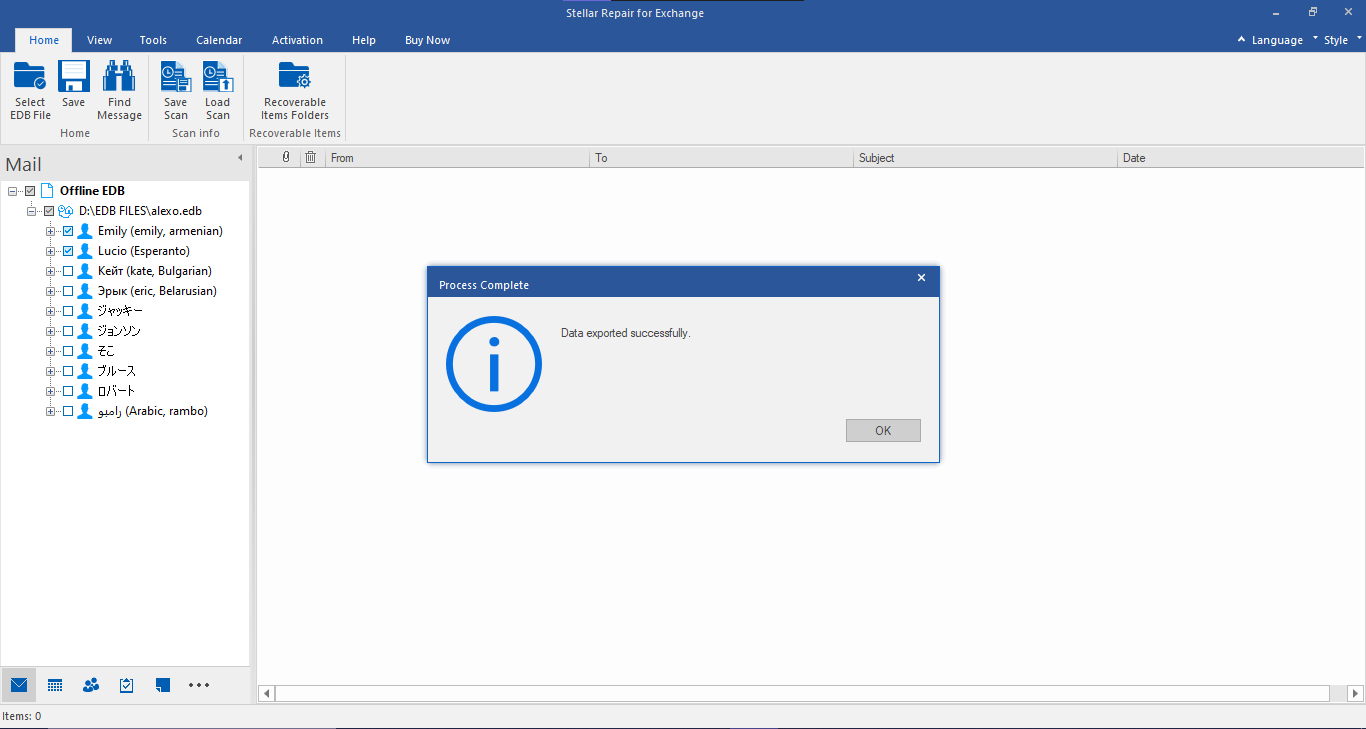
Task: Check the ジャッキー mailbox checkbox
Action: (68, 311)
